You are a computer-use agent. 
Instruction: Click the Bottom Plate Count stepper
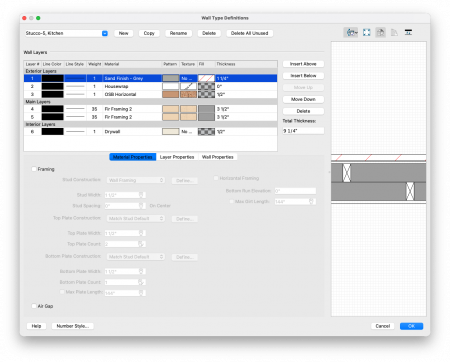click(141, 282)
